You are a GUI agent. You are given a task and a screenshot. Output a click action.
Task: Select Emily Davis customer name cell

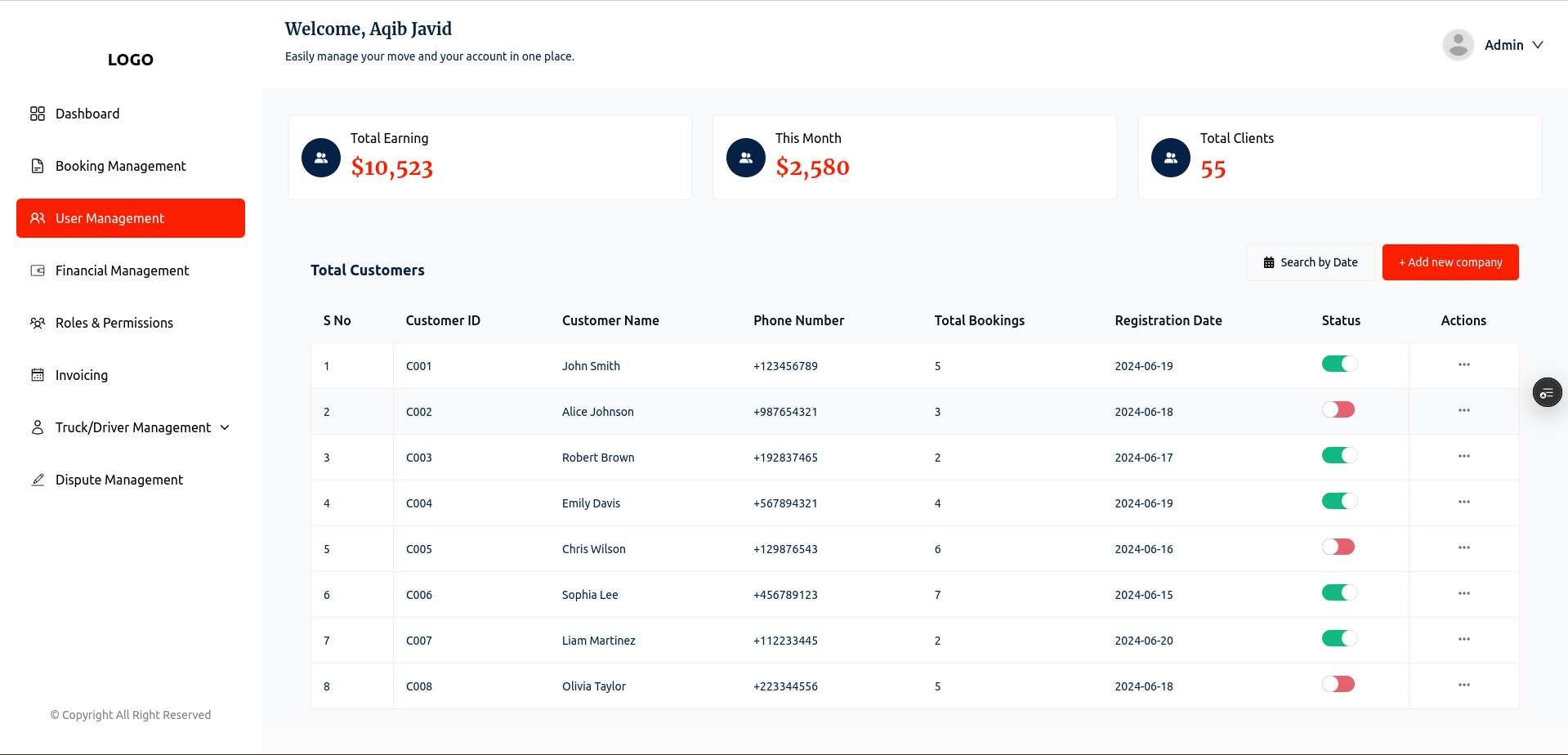[591, 503]
